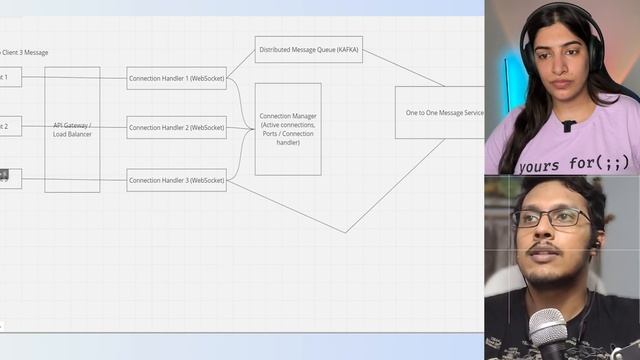Click the 'Client 3 Message' text label
The image size is (640, 360).
click(x=24, y=52)
